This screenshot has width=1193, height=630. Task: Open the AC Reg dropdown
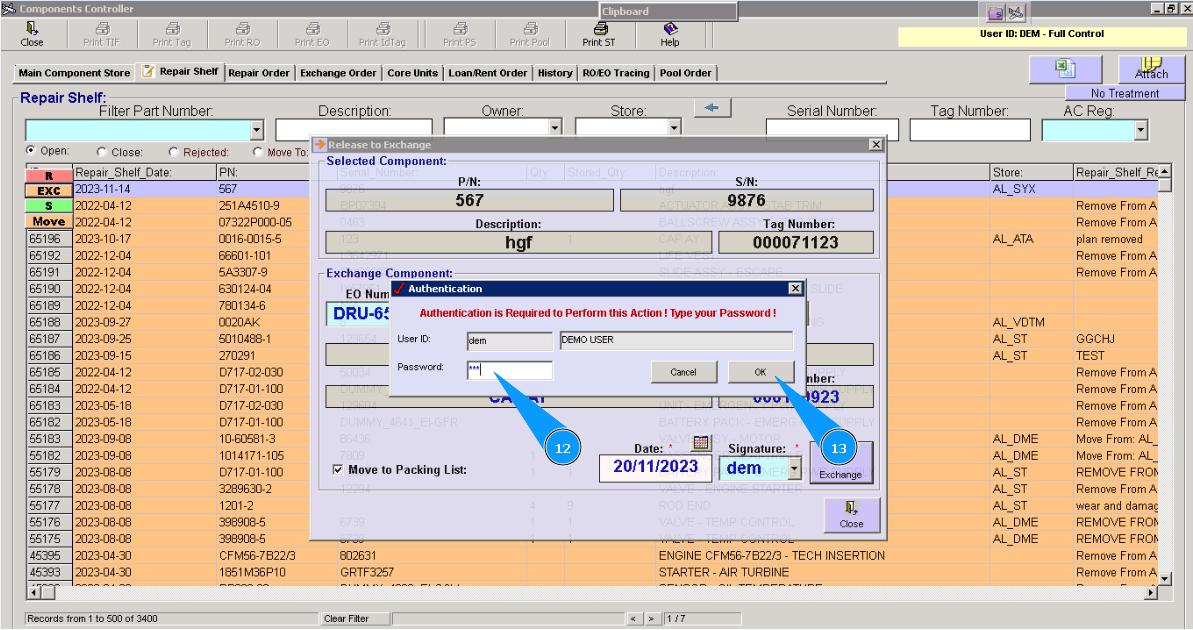[1141, 130]
